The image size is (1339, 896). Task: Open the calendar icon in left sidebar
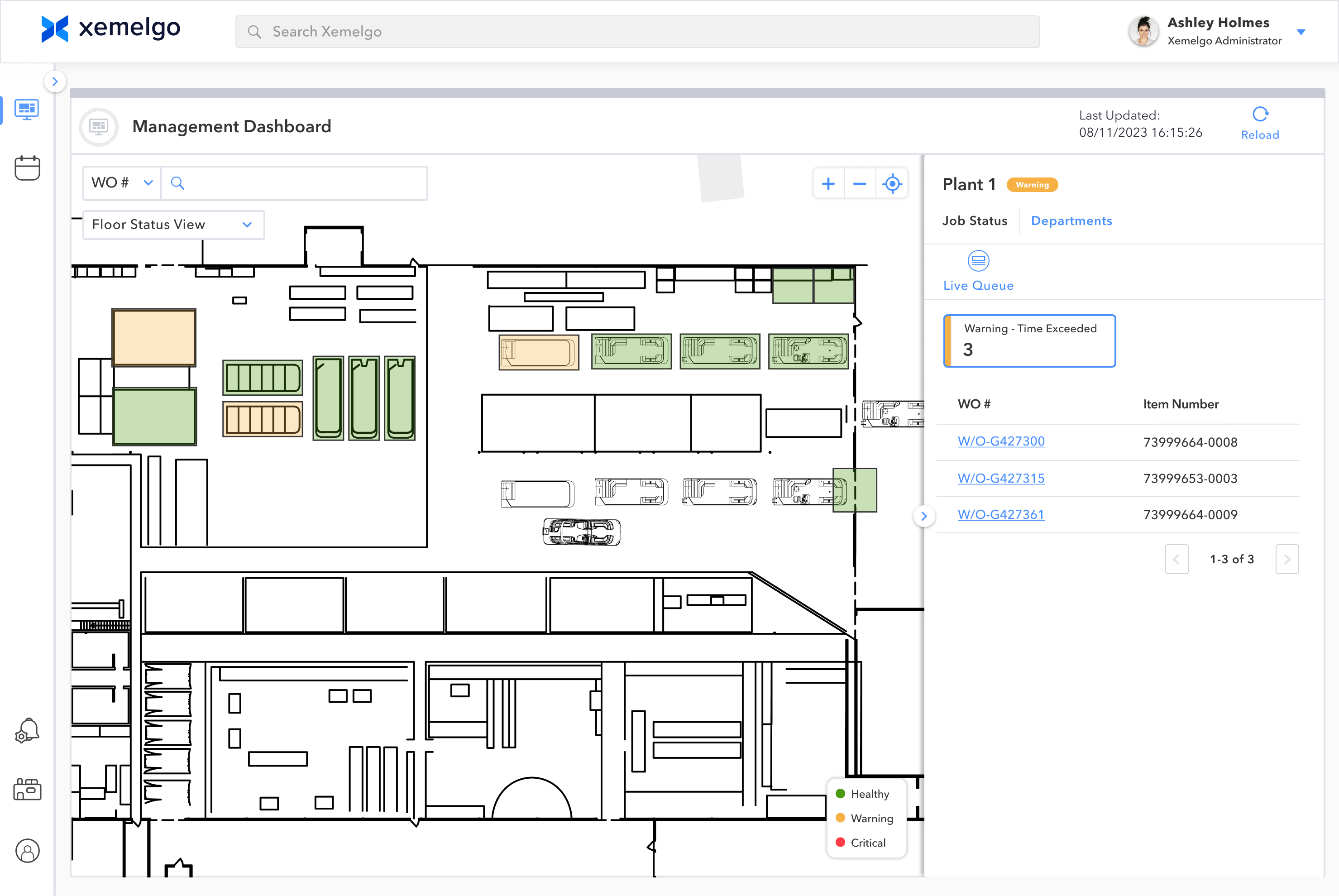[27, 168]
